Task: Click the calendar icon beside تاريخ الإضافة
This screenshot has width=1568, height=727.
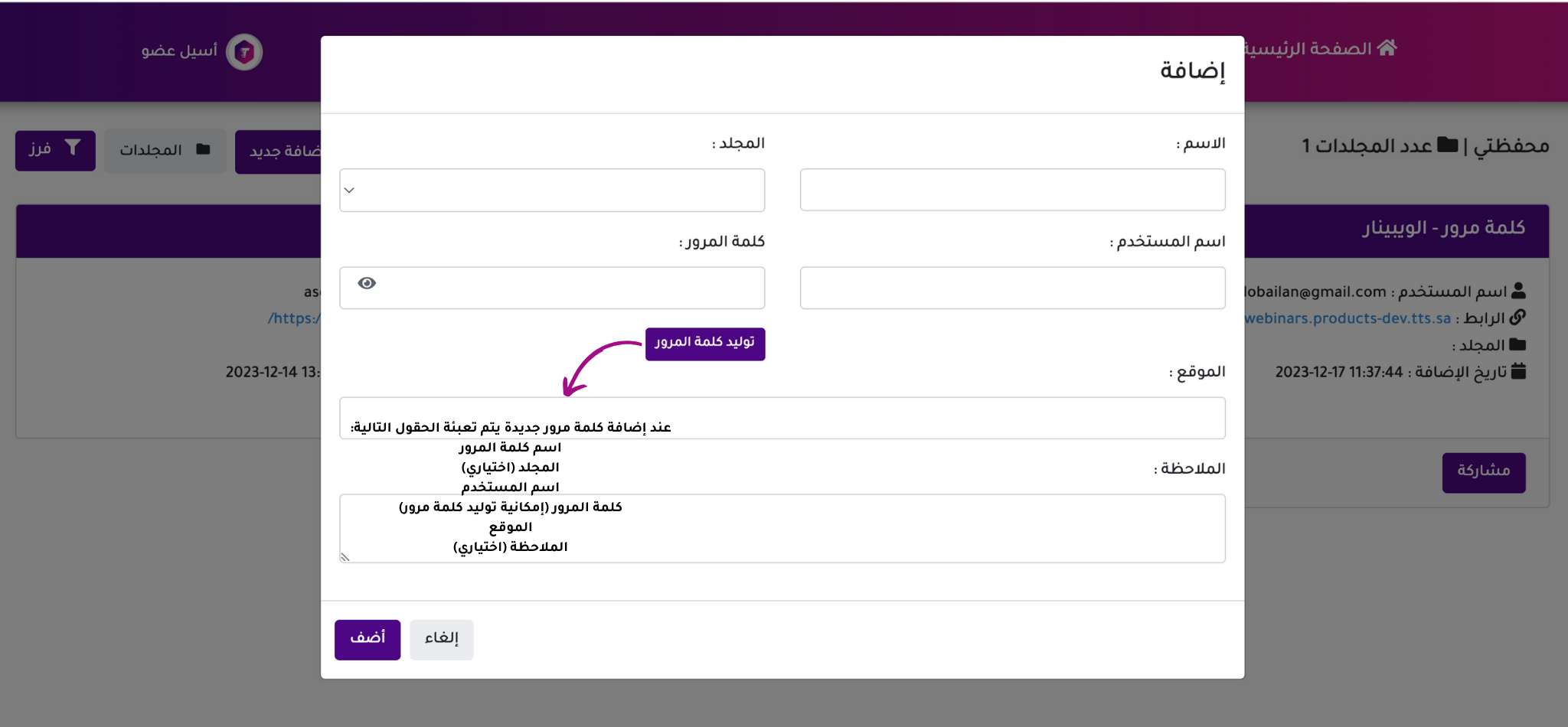Action: coord(1519,371)
